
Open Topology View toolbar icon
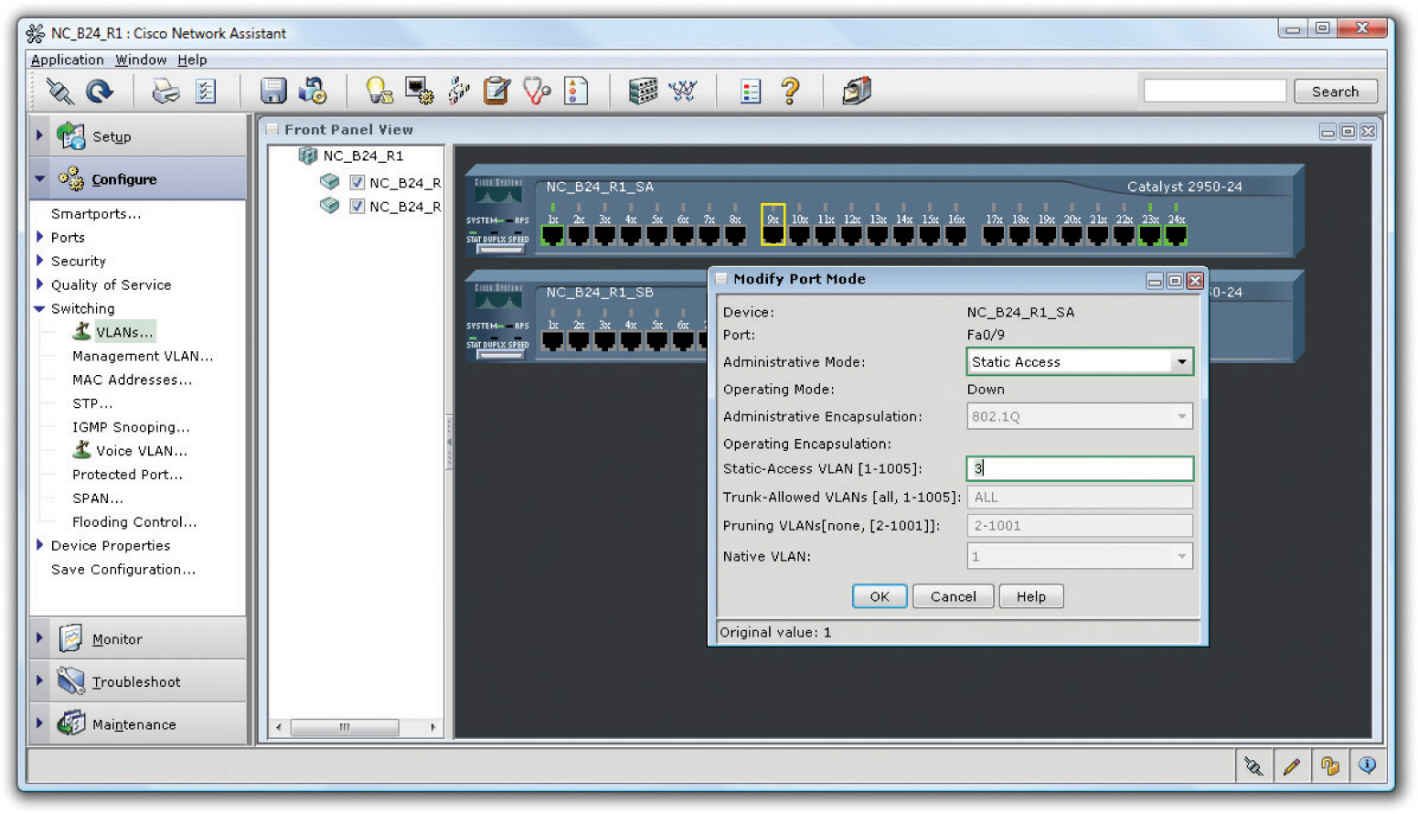coord(683,92)
